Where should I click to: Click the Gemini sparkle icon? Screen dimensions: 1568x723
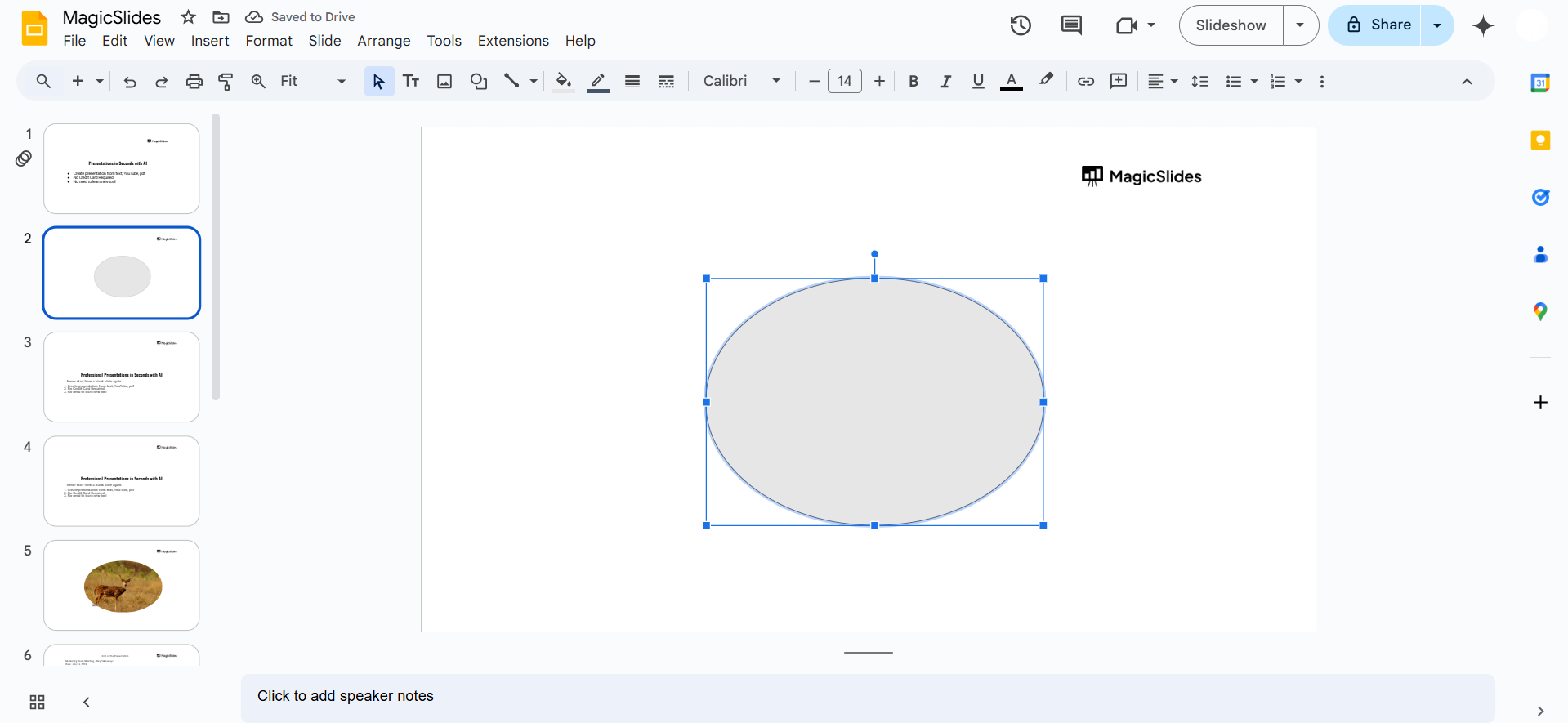point(1482,25)
